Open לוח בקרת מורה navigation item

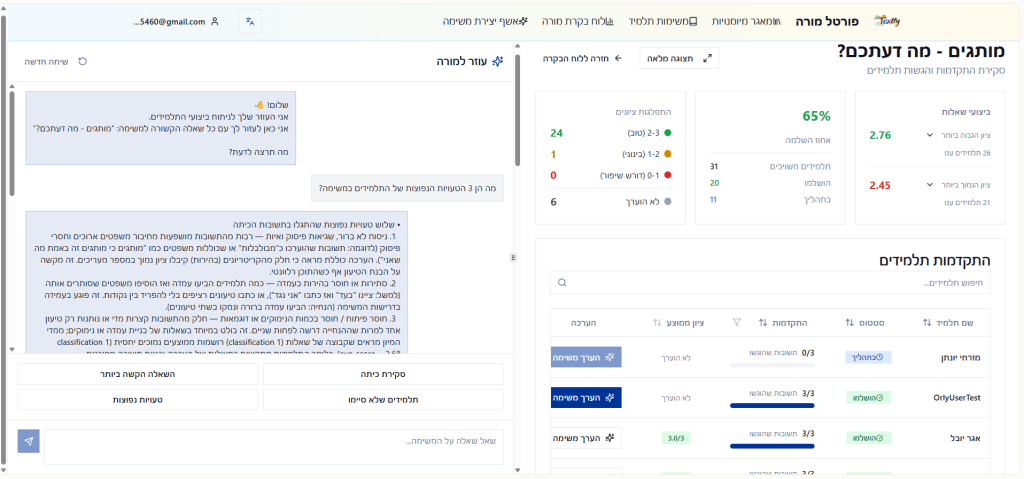coord(577,21)
